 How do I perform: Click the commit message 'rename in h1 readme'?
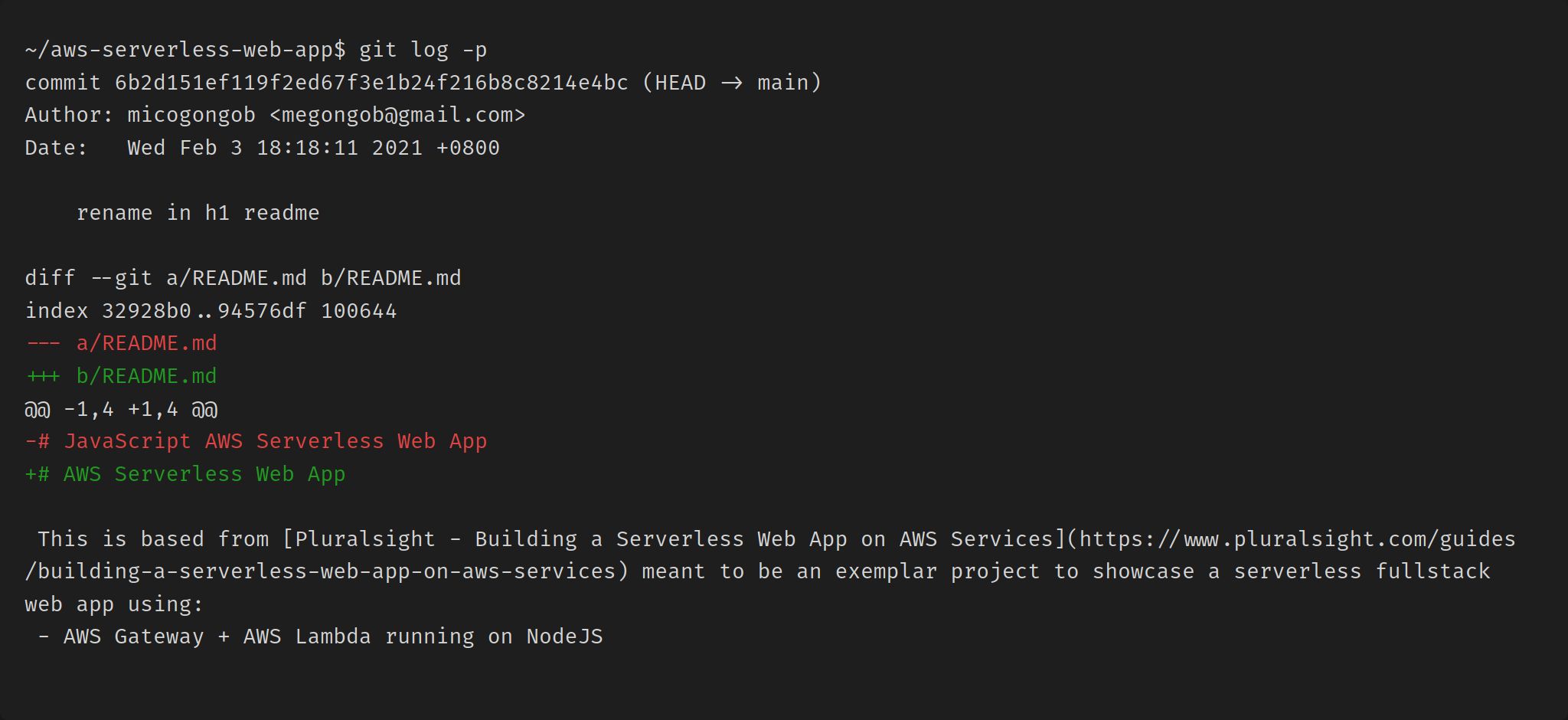point(198,213)
